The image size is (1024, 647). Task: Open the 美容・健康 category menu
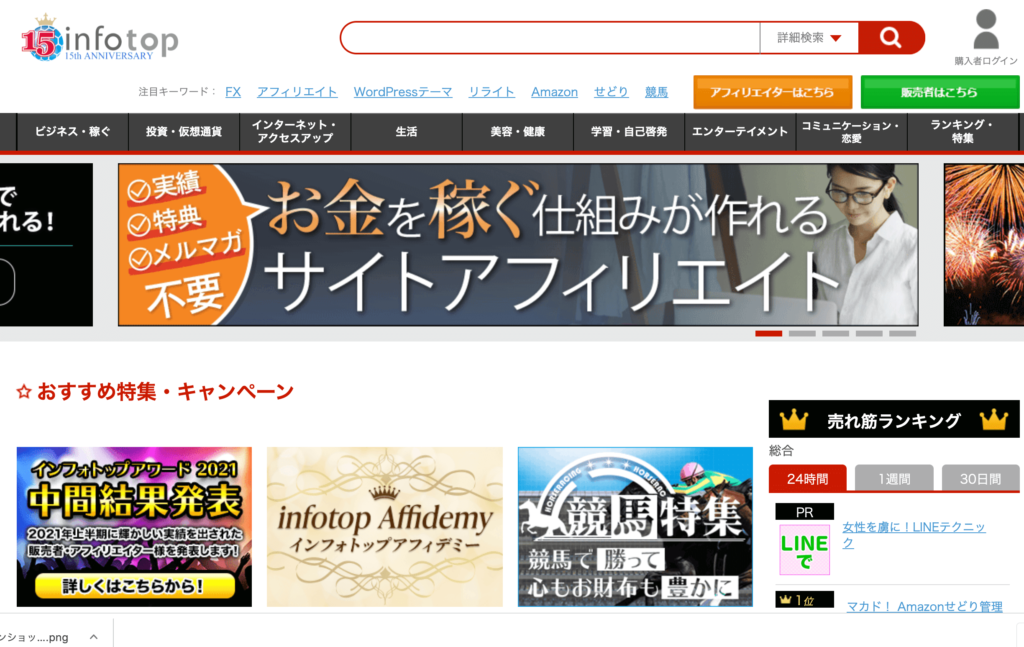tap(517, 132)
